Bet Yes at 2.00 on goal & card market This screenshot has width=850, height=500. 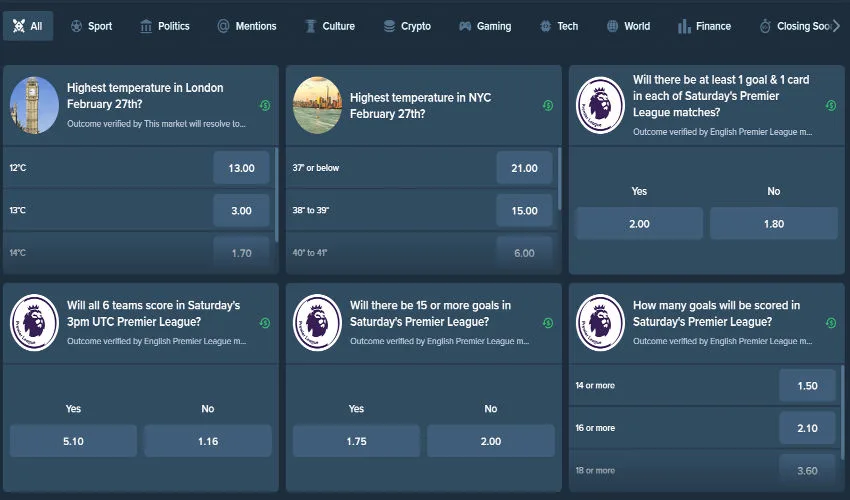(x=639, y=223)
